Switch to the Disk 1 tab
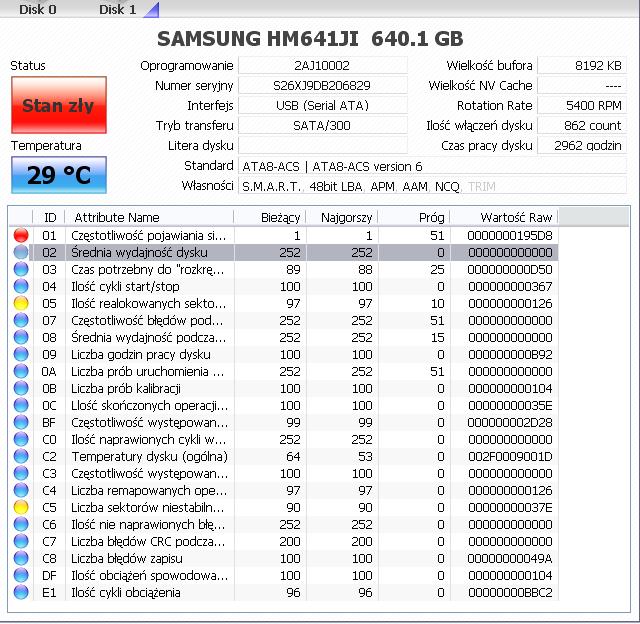This screenshot has height=624, width=640. pos(118,9)
